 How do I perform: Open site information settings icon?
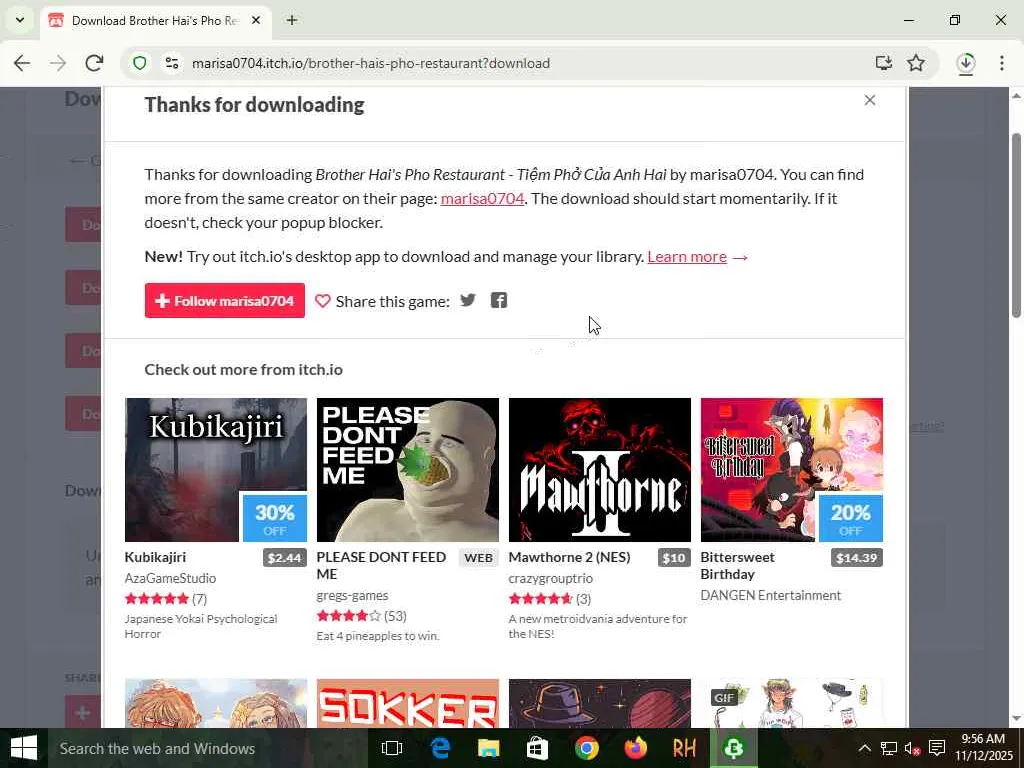point(172,63)
